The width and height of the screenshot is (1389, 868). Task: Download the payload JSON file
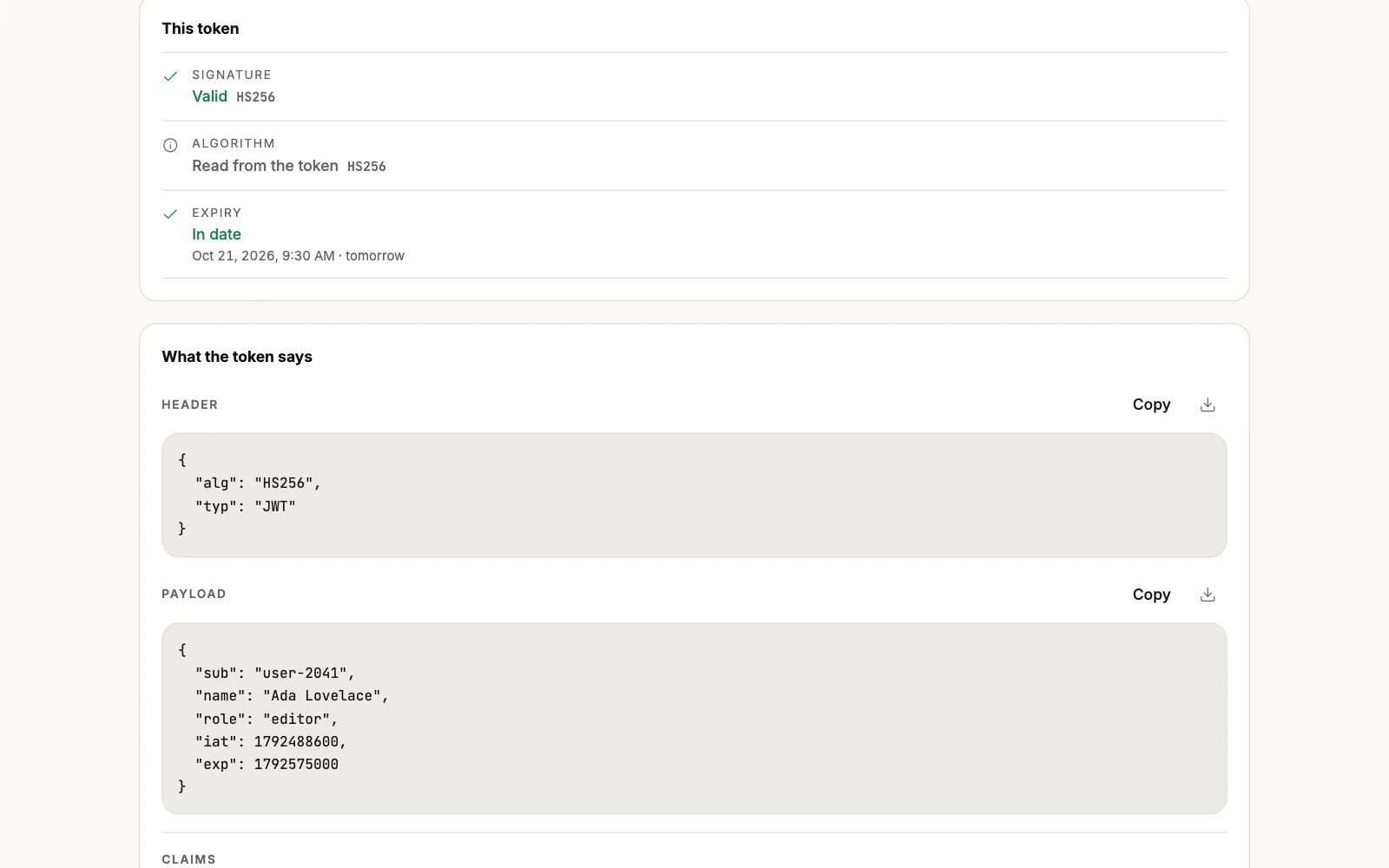point(1208,595)
